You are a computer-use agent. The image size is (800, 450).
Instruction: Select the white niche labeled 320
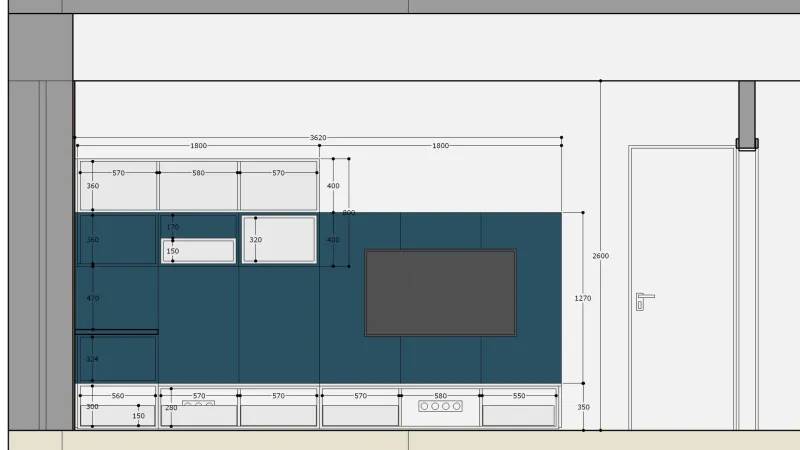click(x=279, y=240)
